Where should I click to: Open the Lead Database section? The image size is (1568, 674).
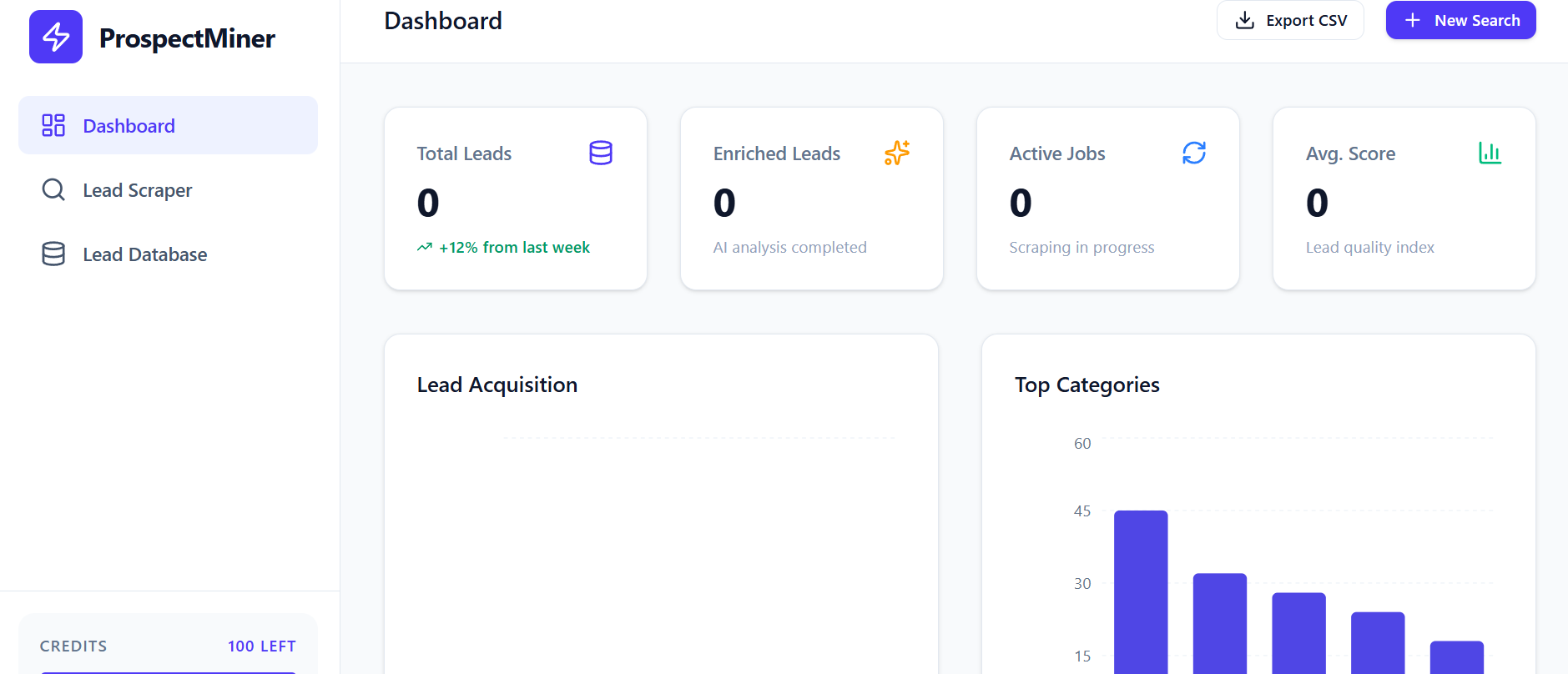168,254
